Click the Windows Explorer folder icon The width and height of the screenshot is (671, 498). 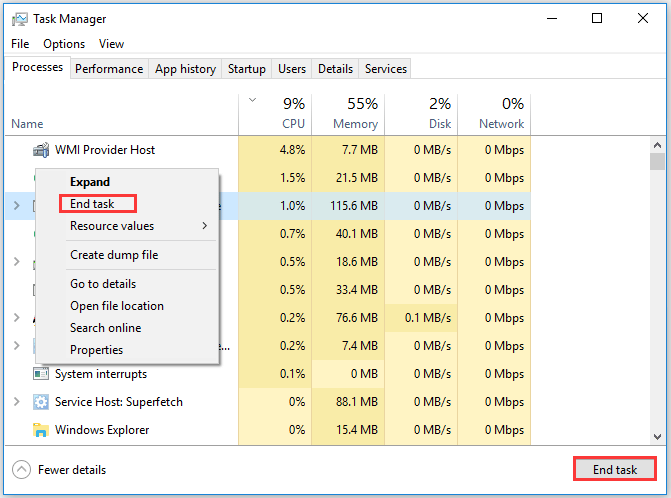(41, 430)
